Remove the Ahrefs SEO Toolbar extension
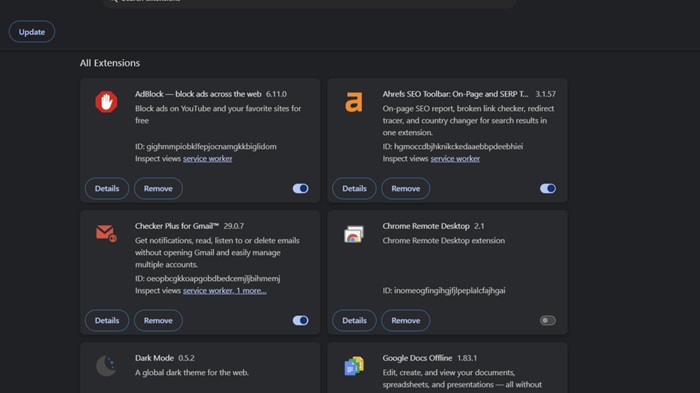This screenshot has height=393, width=700. (405, 188)
